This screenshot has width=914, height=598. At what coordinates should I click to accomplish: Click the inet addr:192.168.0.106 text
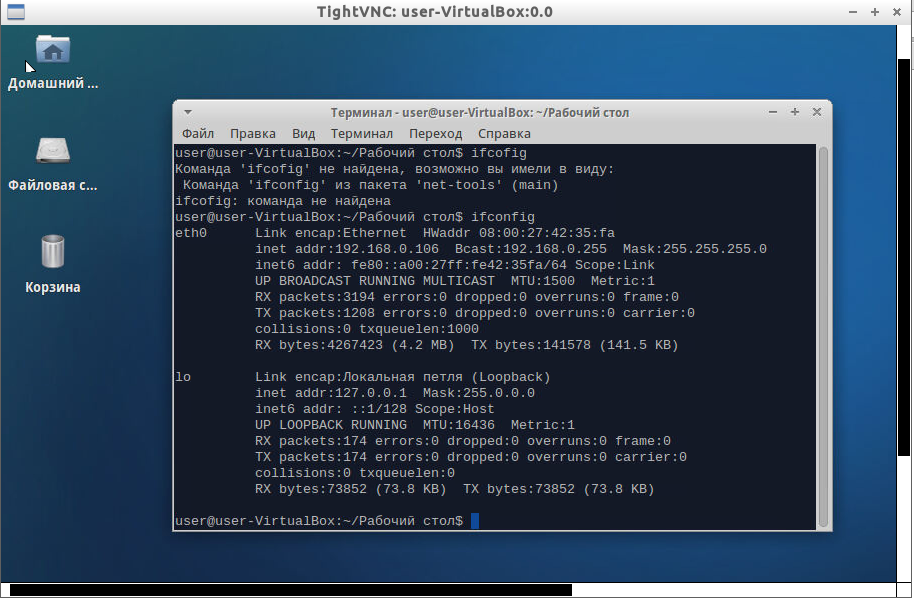click(x=347, y=249)
